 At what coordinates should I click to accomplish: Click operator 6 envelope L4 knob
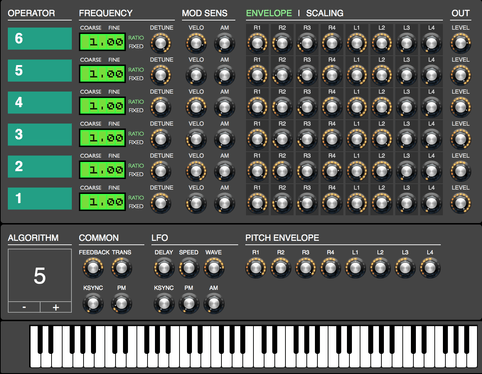431,43
